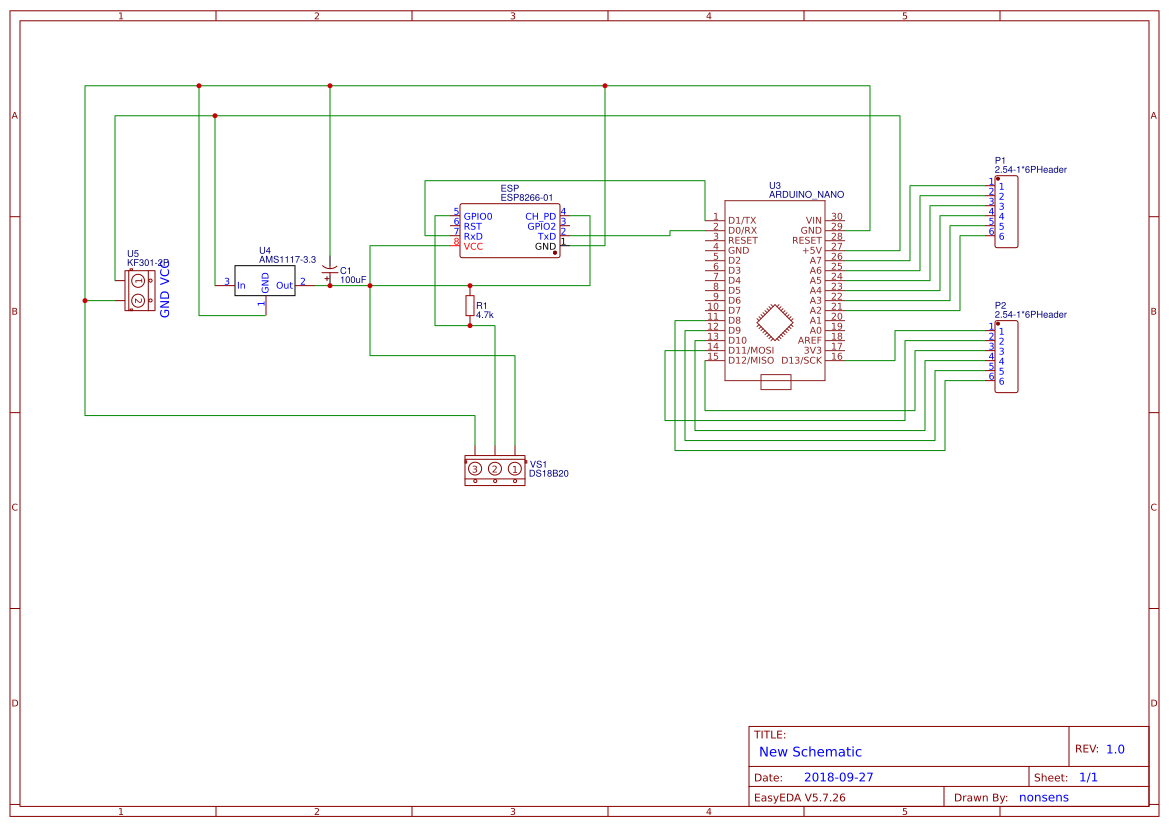The height and width of the screenshot is (827, 1169).
Task: Click the New Schematic title text
Action: pyautogui.click(x=810, y=752)
